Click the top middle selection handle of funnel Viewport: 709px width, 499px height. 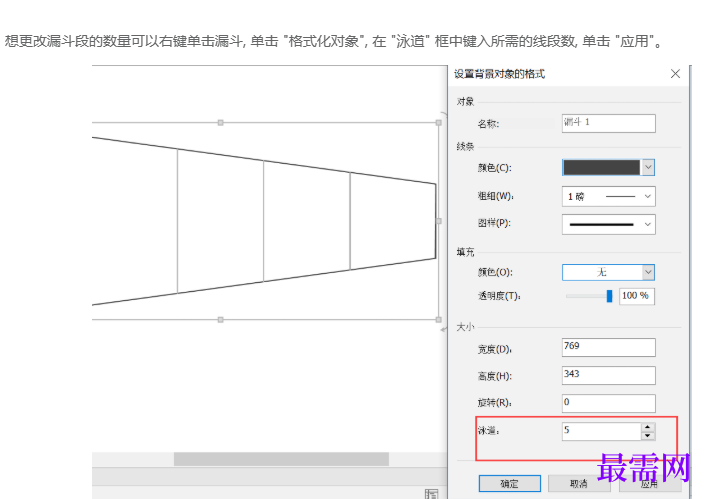pyautogui.click(x=221, y=122)
